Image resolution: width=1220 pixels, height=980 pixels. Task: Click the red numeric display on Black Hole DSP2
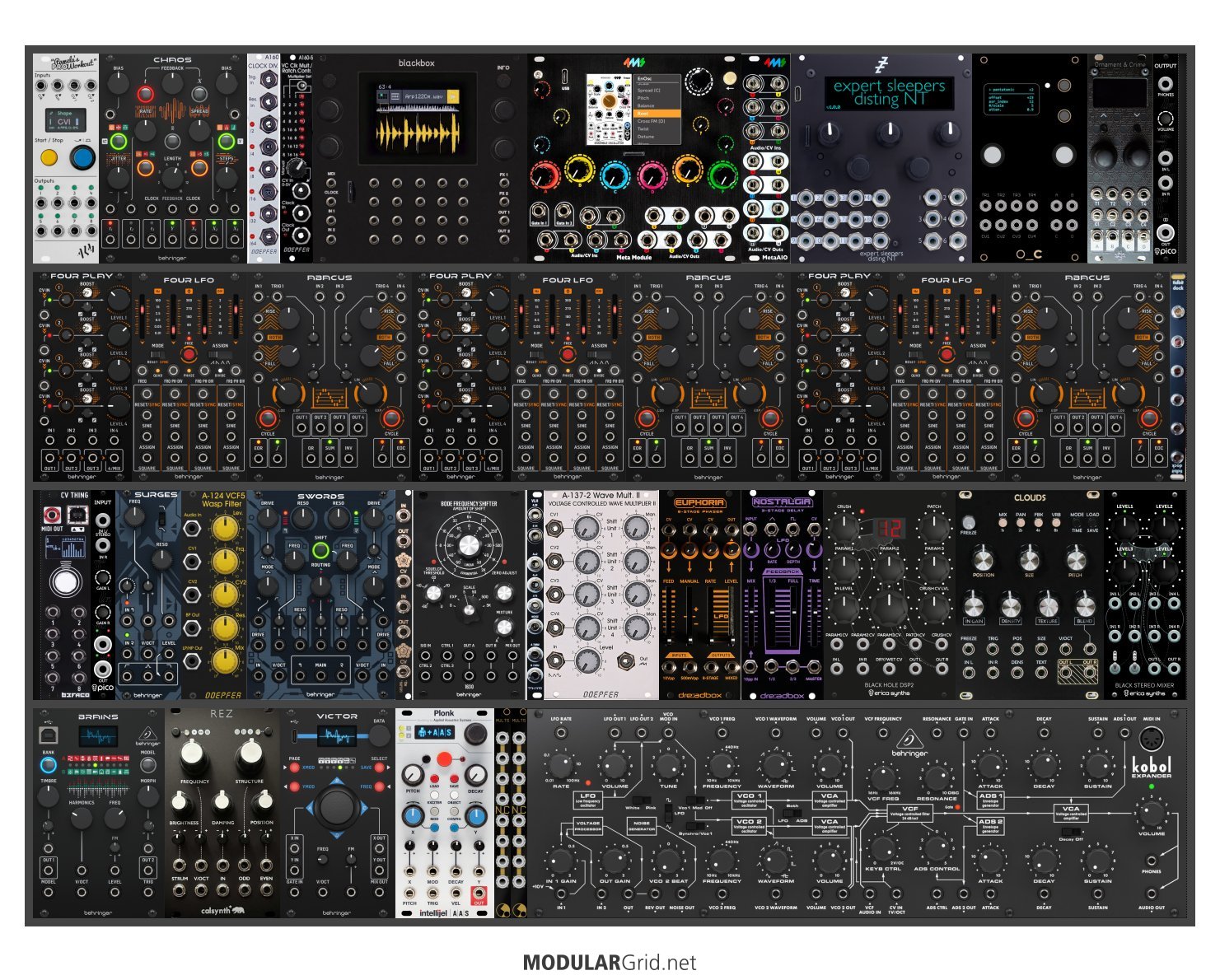click(889, 528)
